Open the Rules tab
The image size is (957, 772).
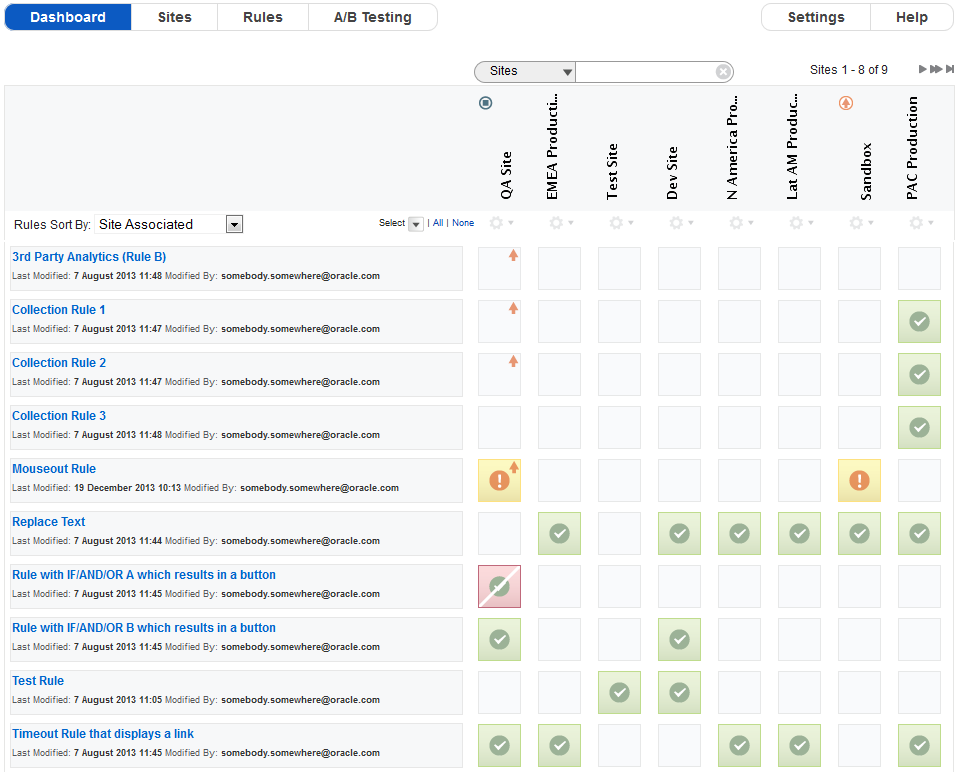pyautogui.click(x=262, y=17)
